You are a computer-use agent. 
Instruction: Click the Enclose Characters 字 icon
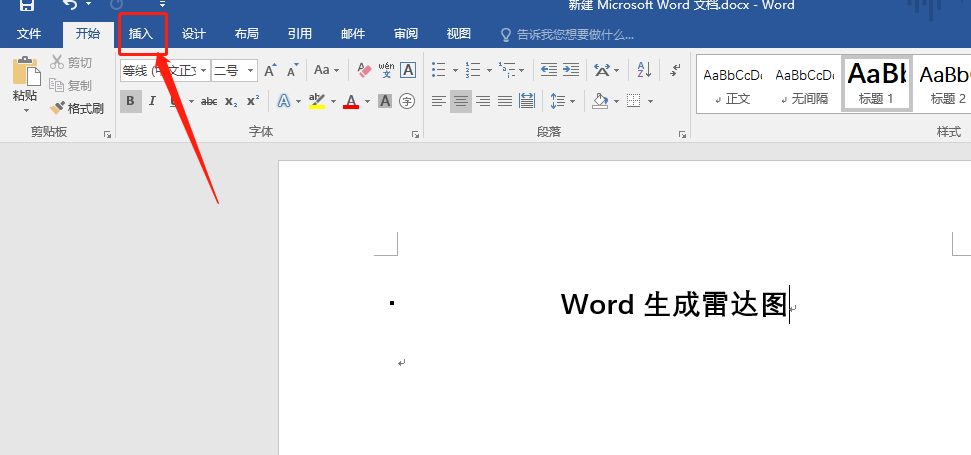(407, 101)
